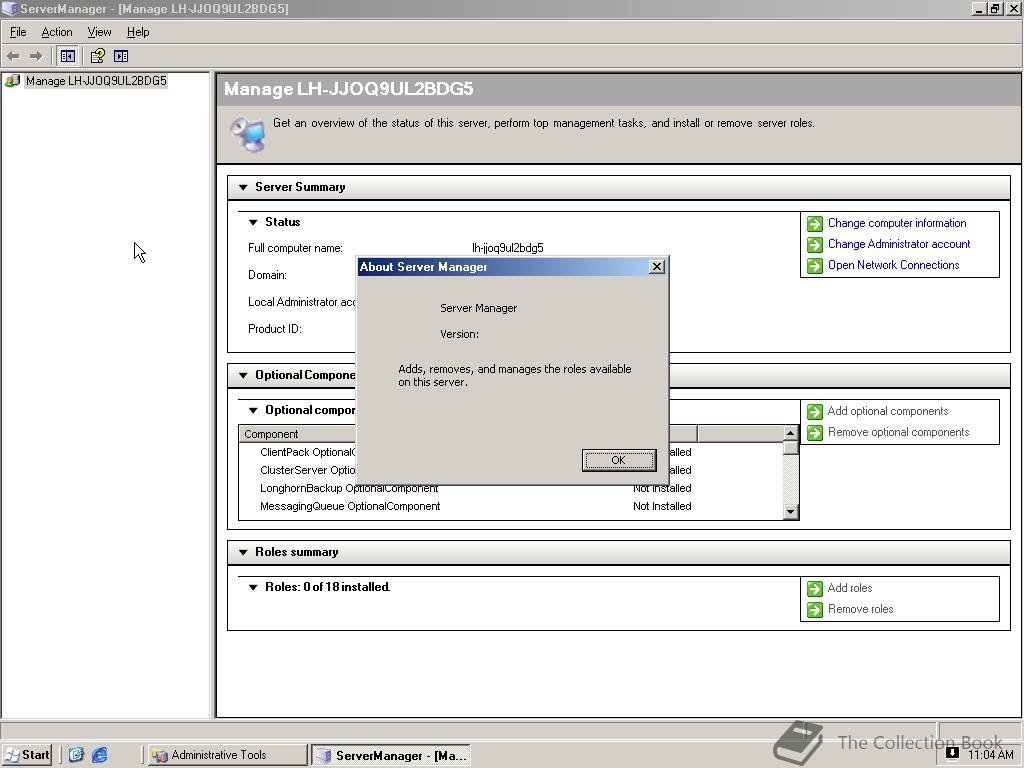Click the 11:04 AM system clock
This screenshot has height=768, width=1024.
[991, 755]
